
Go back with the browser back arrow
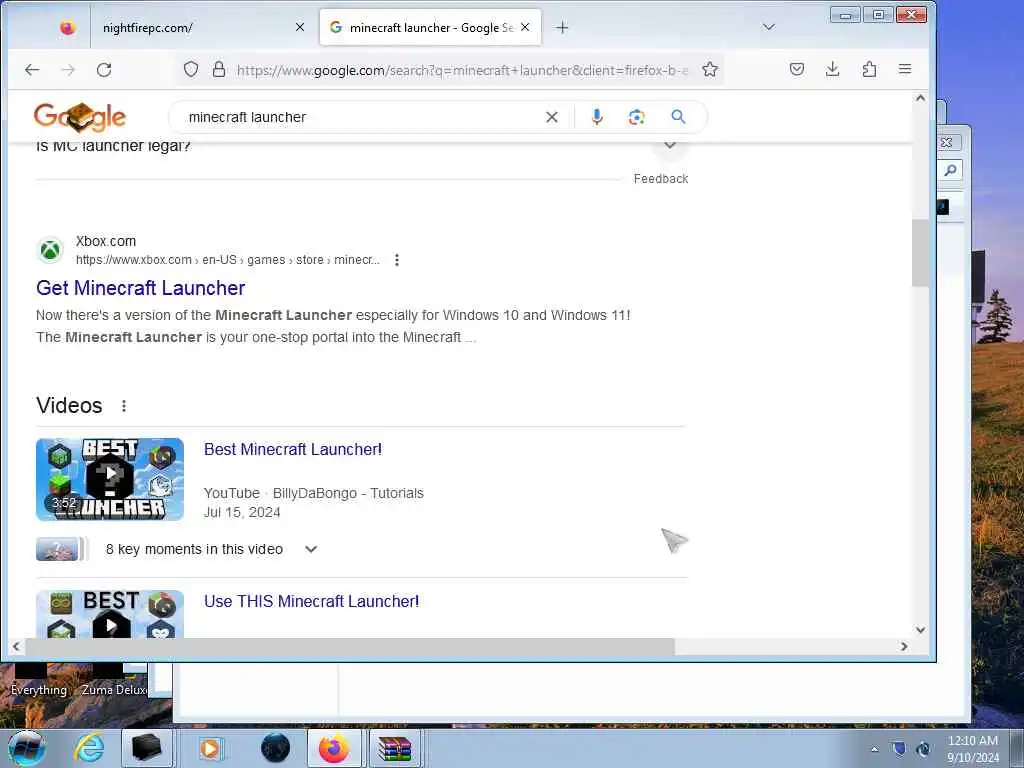pyautogui.click(x=32, y=69)
